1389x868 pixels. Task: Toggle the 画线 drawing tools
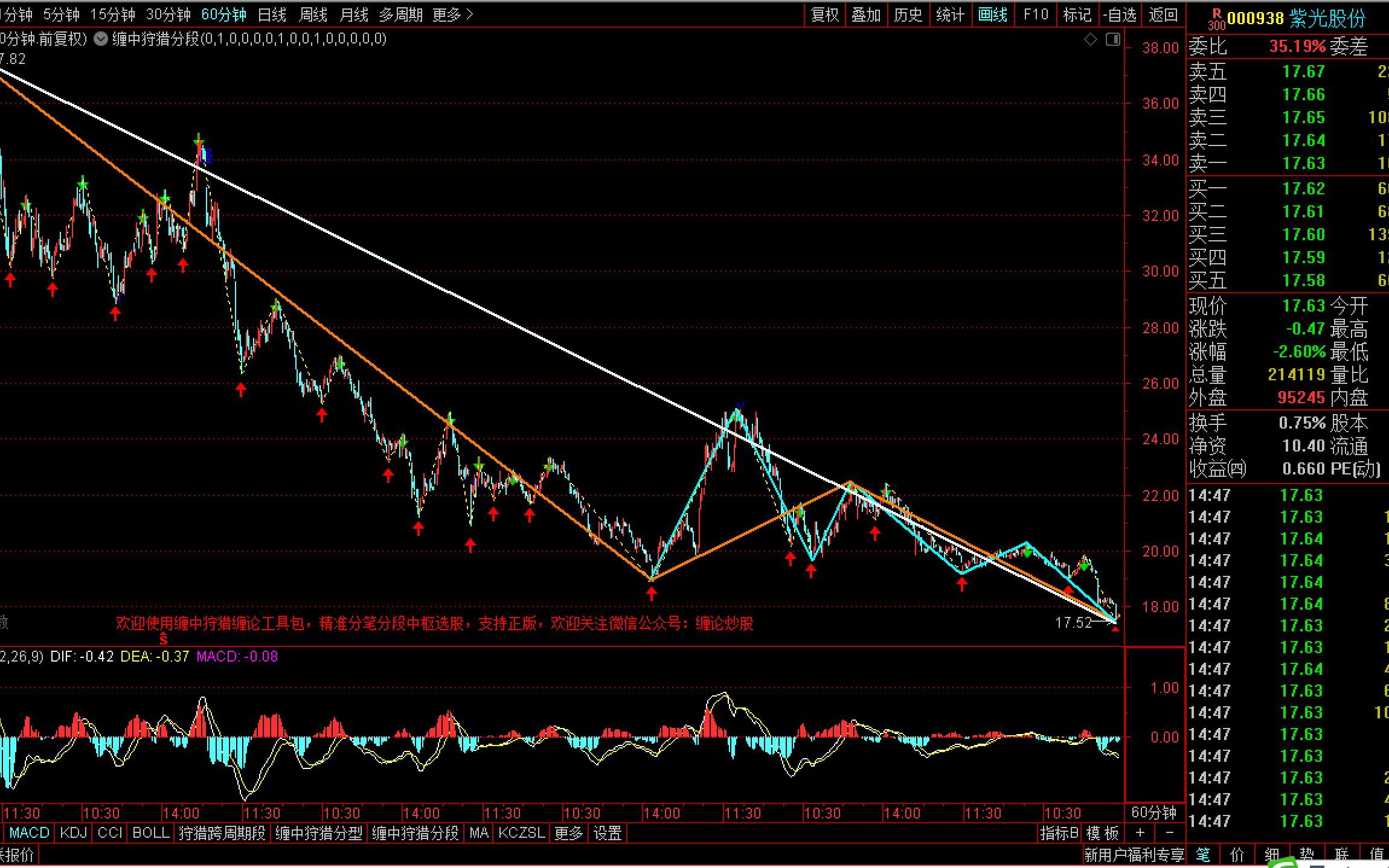point(992,14)
